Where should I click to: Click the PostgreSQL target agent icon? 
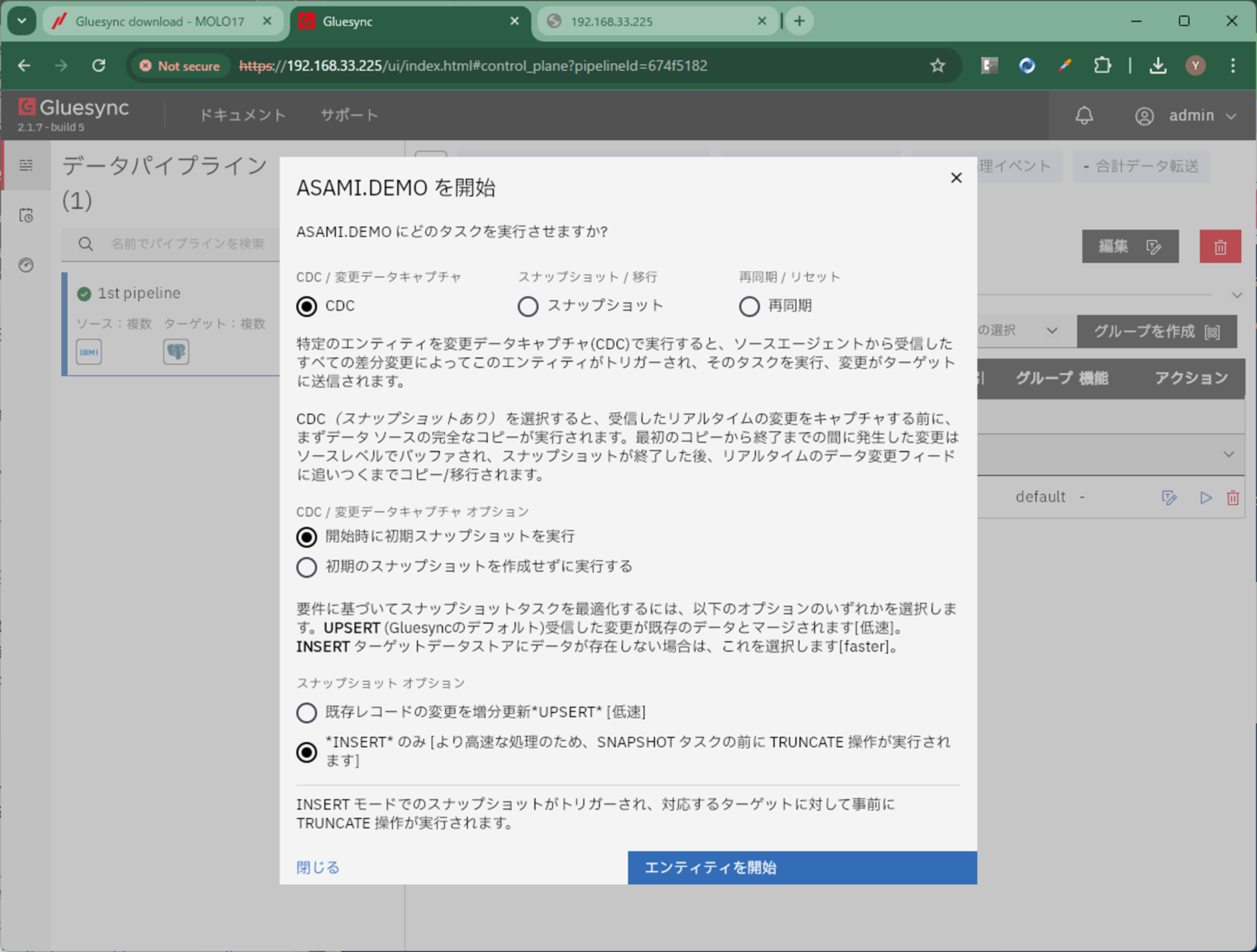click(x=176, y=352)
